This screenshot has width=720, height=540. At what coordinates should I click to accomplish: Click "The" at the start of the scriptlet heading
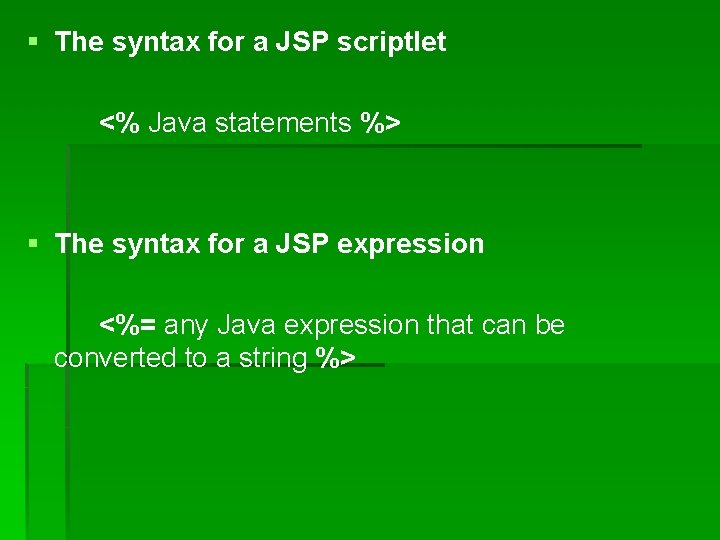point(79,42)
